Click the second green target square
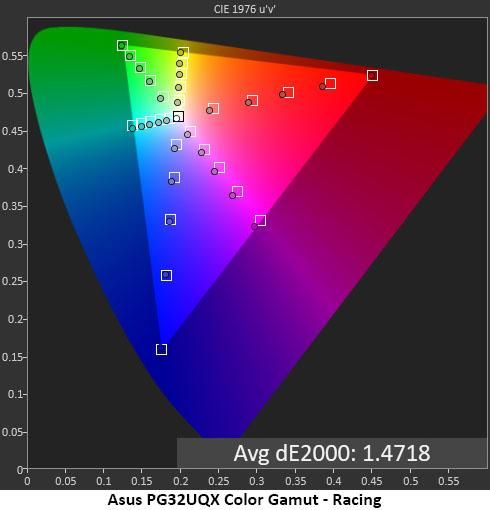 (x=130, y=56)
